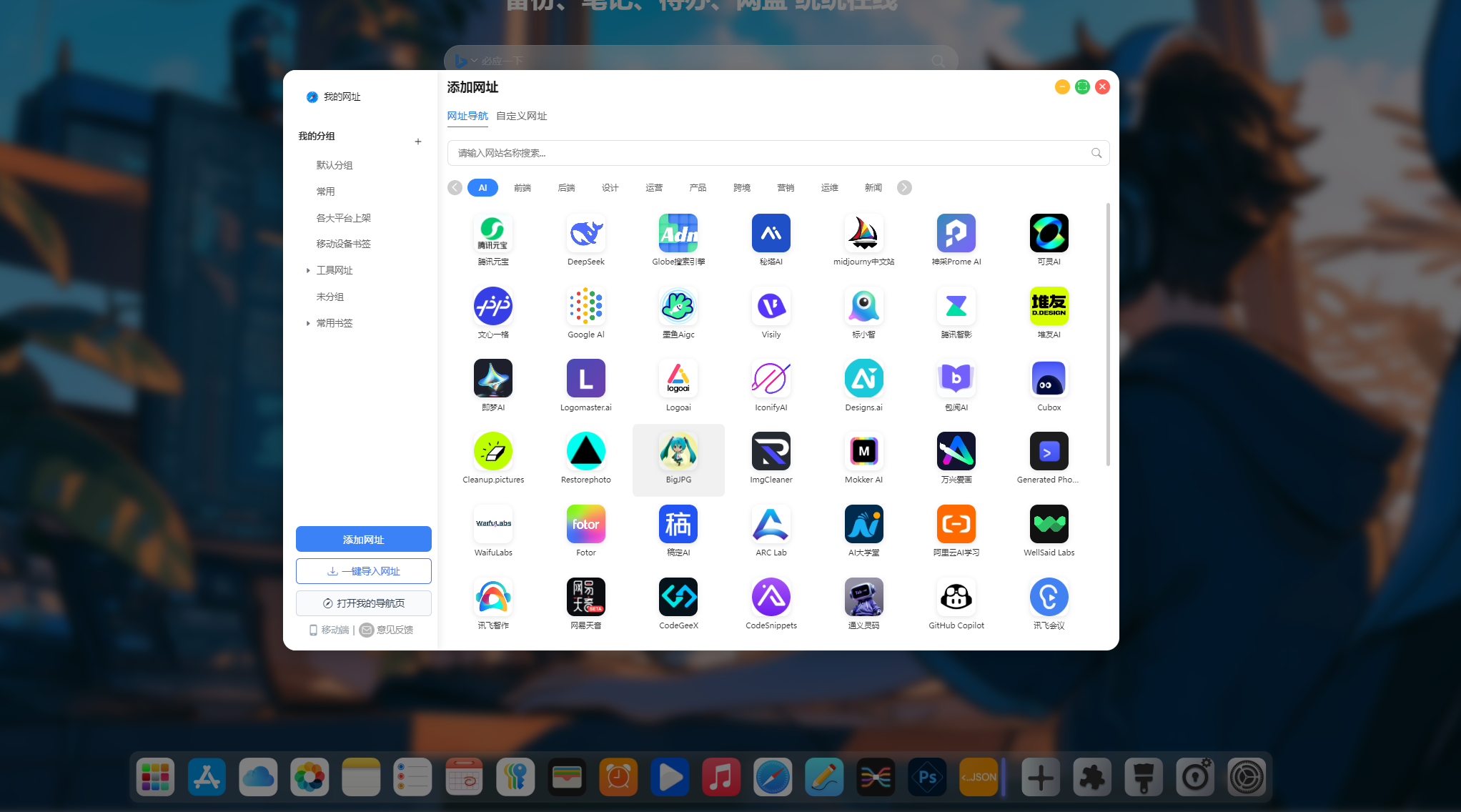Screen dimensions: 1461x812
Task: Select the Restorephoto triangle icon
Action: pos(586,451)
